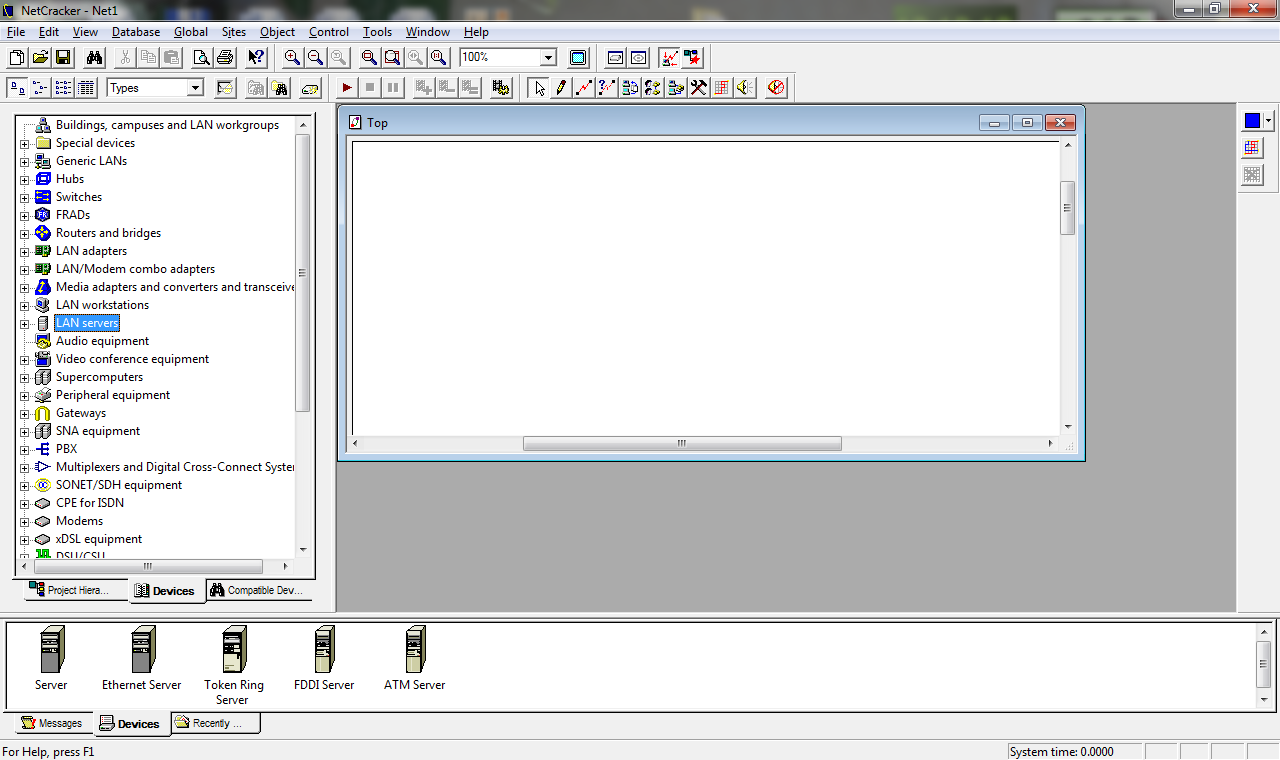The width and height of the screenshot is (1280, 760).
Task: Click the blue color swatch
Action: [x=1252, y=121]
